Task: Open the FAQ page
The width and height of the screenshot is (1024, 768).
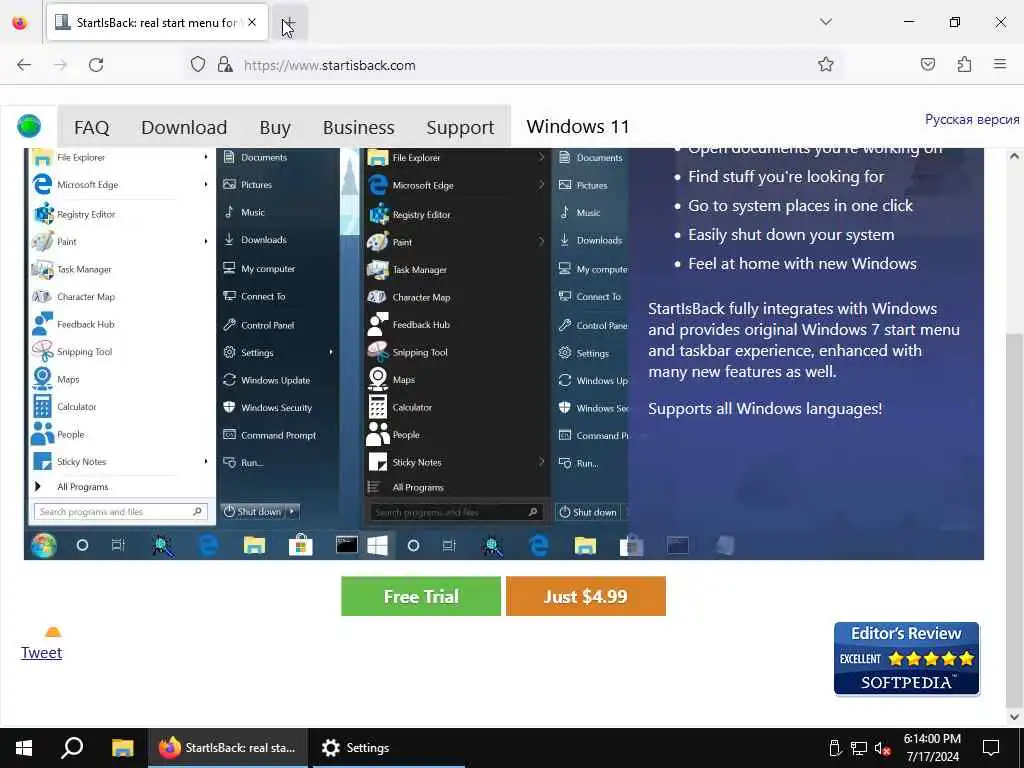Action: pyautogui.click(x=91, y=127)
